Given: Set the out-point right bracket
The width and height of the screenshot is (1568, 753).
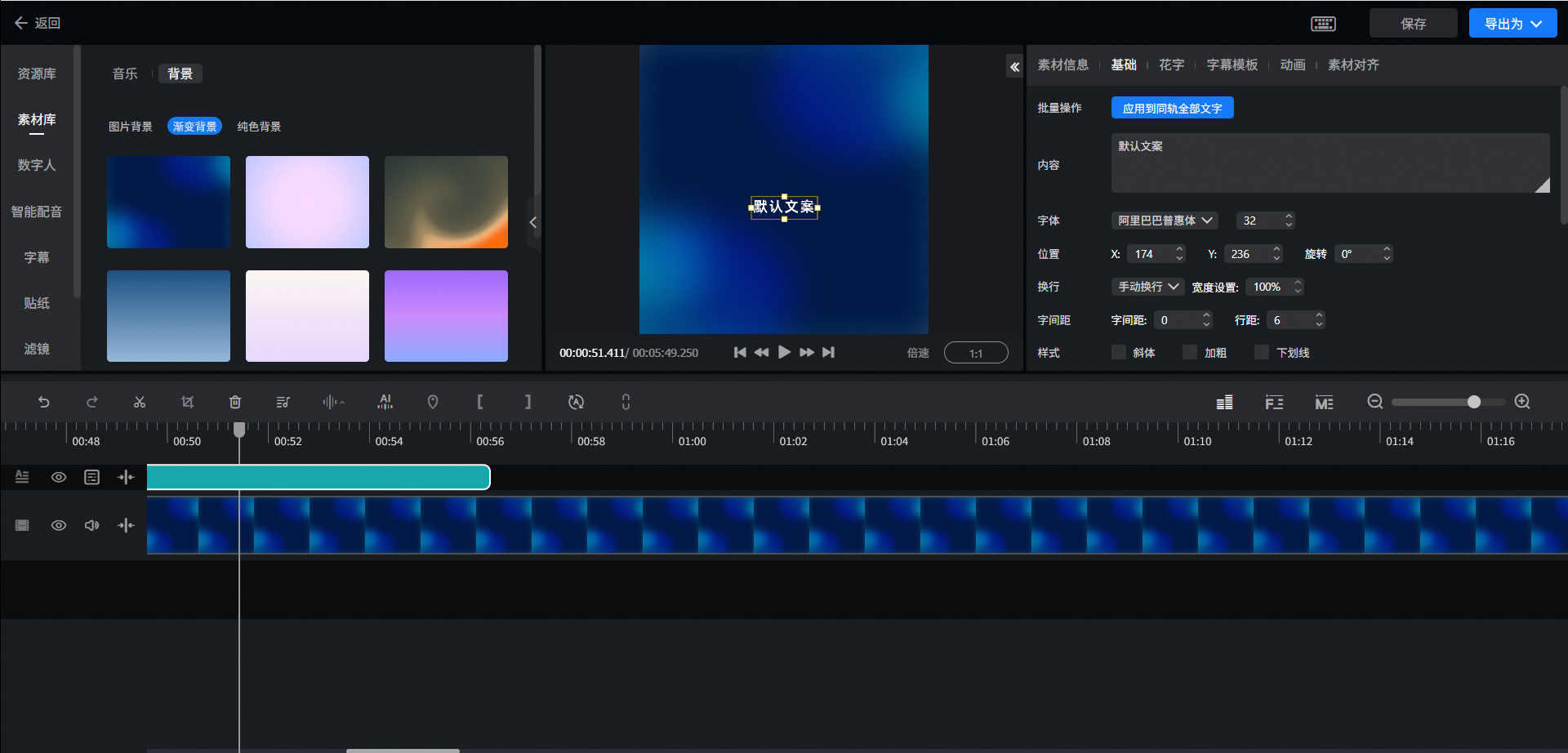Looking at the screenshot, I should click(528, 402).
